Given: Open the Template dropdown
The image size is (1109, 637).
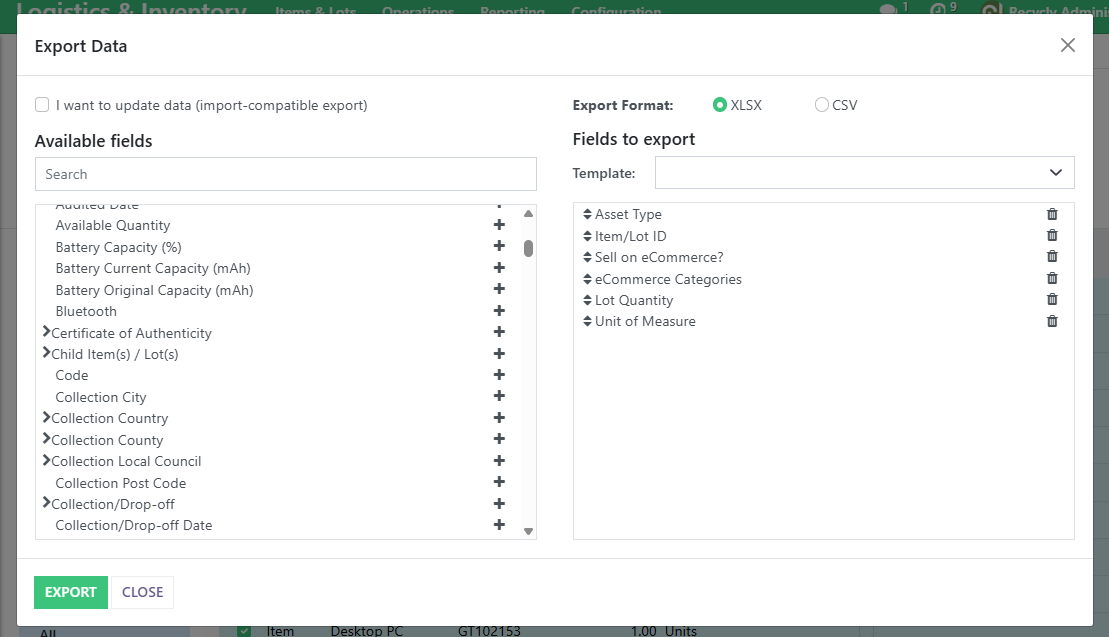Looking at the screenshot, I should (x=864, y=172).
